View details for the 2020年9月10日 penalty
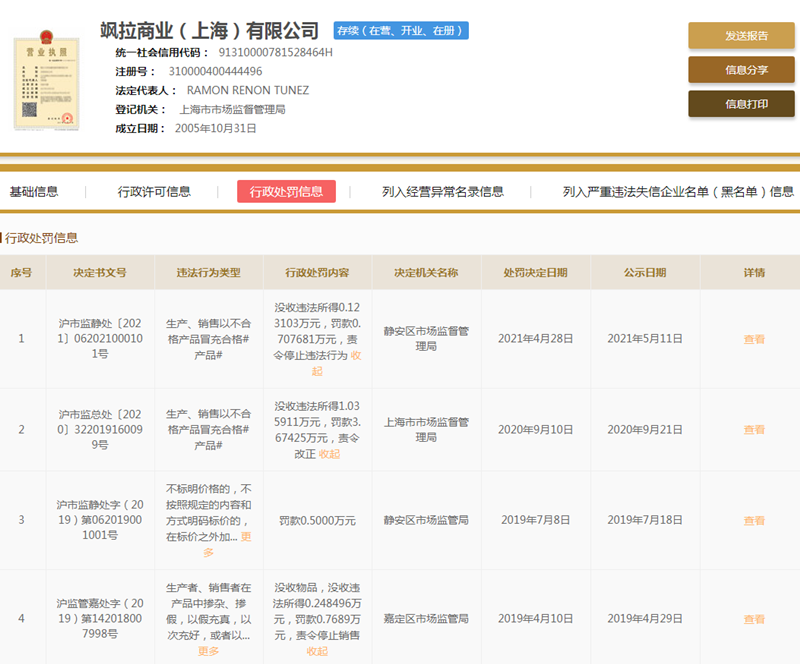 pyautogui.click(x=754, y=430)
